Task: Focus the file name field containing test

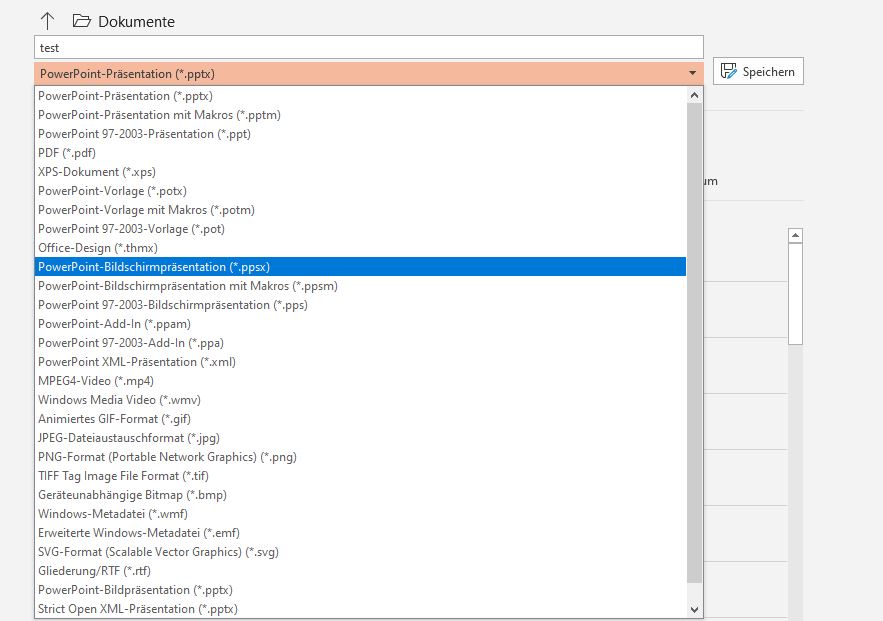Action: tap(369, 47)
